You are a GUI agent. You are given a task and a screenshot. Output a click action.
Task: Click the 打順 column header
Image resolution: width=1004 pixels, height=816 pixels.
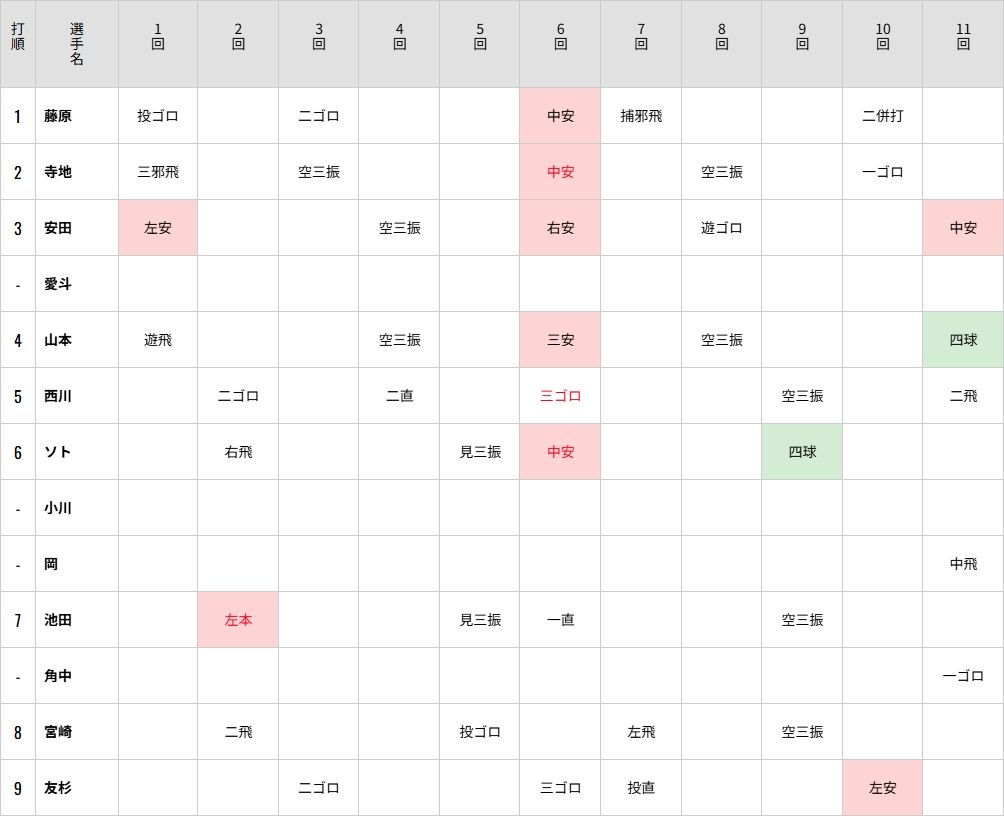(x=18, y=44)
